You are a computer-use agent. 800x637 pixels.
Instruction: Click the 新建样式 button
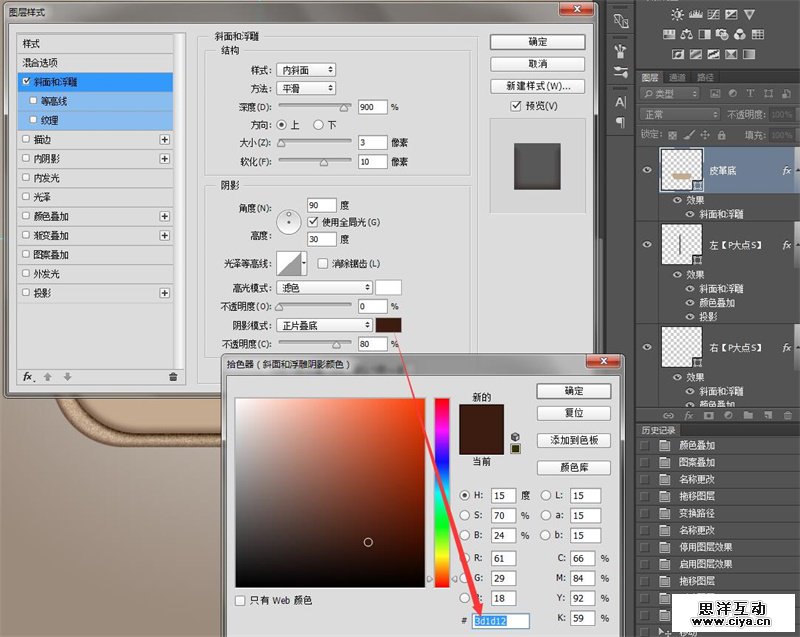click(x=538, y=86)
